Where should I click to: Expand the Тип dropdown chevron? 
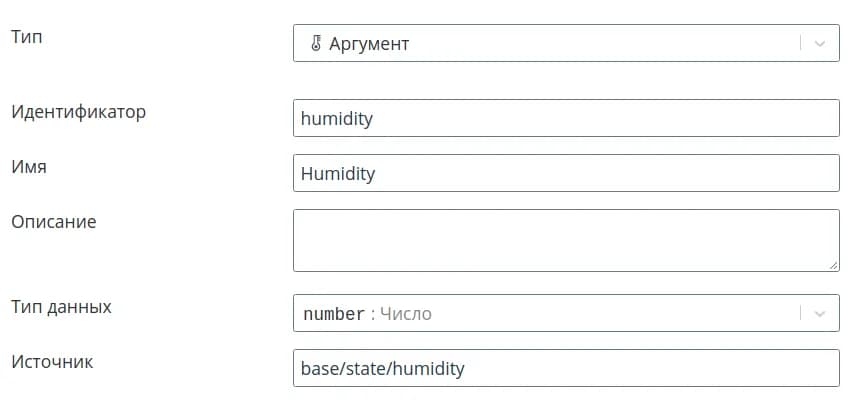click(x=820, y=44)
